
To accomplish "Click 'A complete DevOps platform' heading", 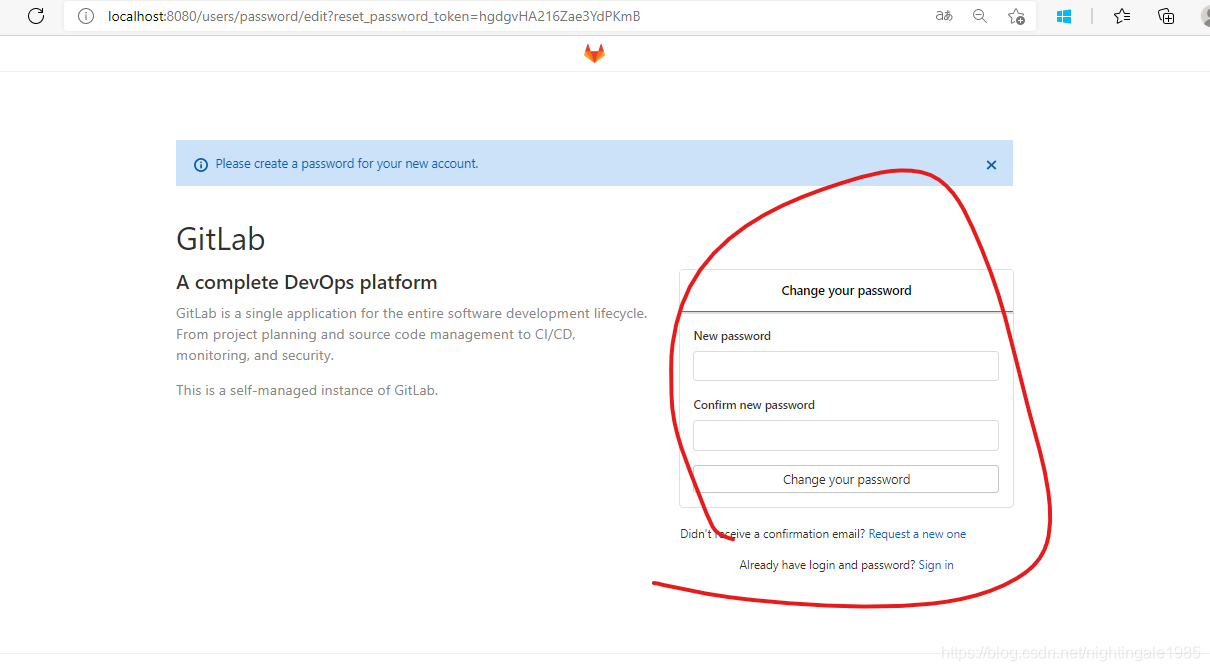I will click(x=307, y=282).
